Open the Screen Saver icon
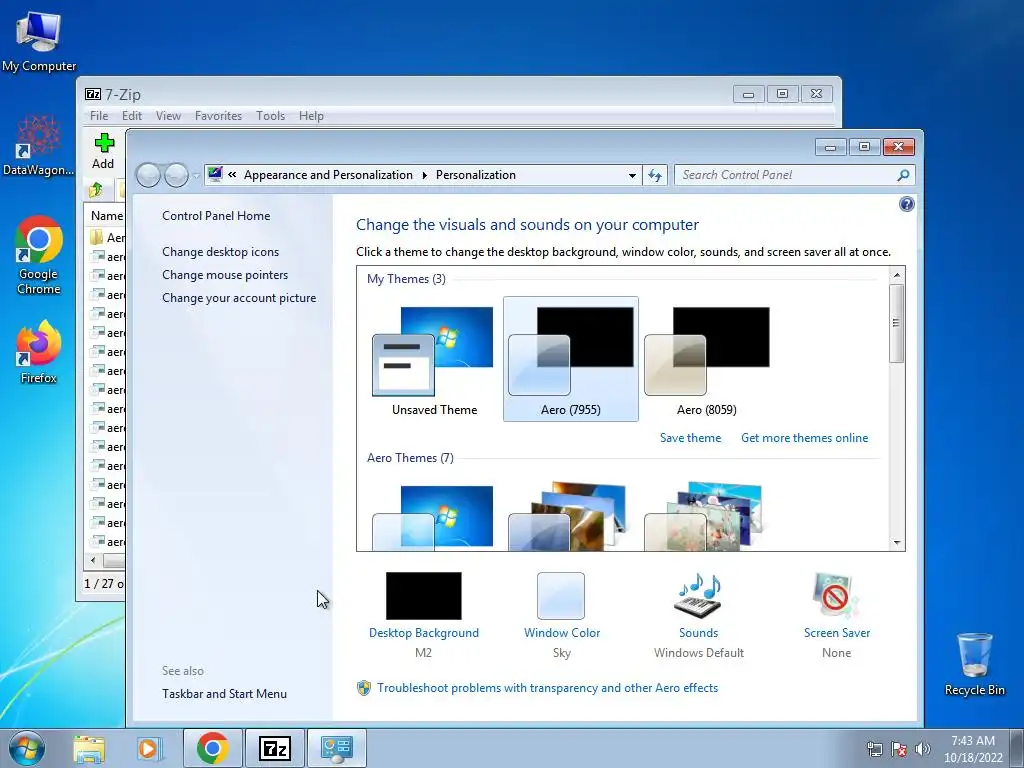Screen dimensions: 1024x768 pyautogui.click(x=837, y=596)
